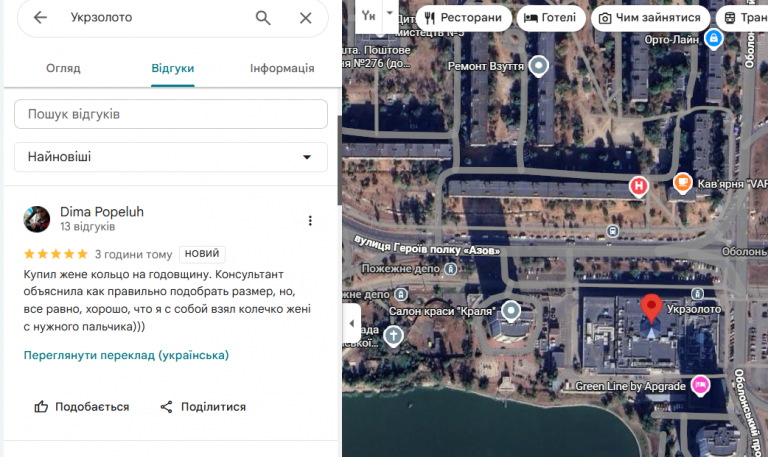
Task: Click the back arrow in search bar
Action: 40,18
